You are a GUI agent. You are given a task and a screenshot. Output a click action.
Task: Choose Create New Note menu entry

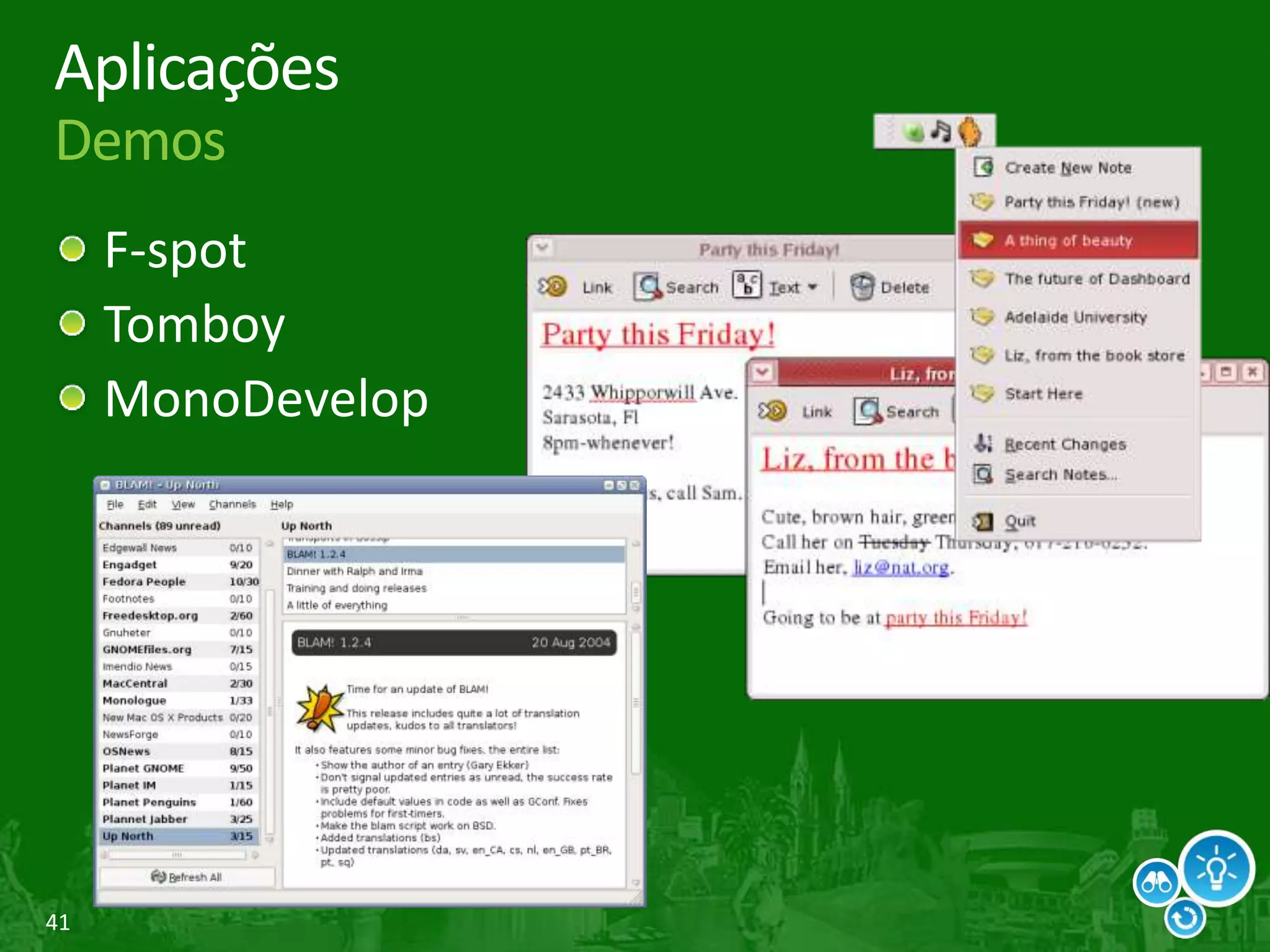1078,167
